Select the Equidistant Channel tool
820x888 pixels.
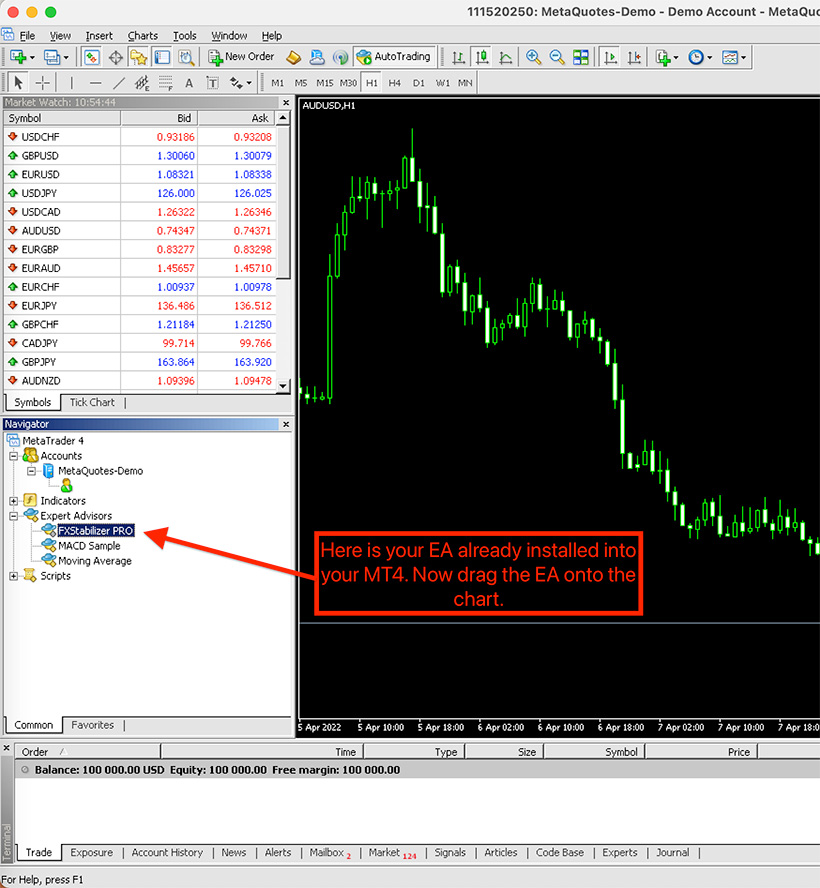click(x=142, y=83)
